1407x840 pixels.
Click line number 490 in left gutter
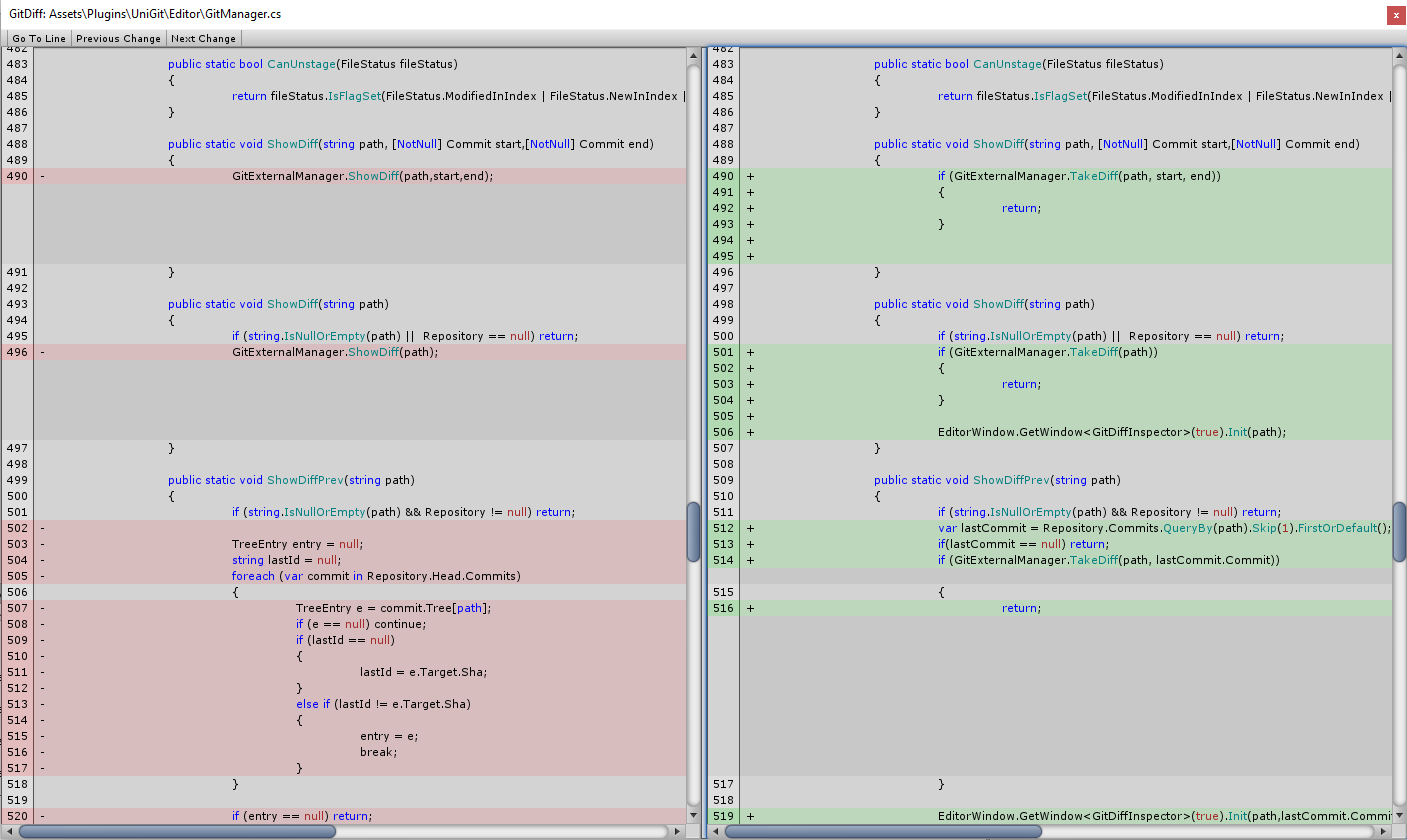(17, 176)
